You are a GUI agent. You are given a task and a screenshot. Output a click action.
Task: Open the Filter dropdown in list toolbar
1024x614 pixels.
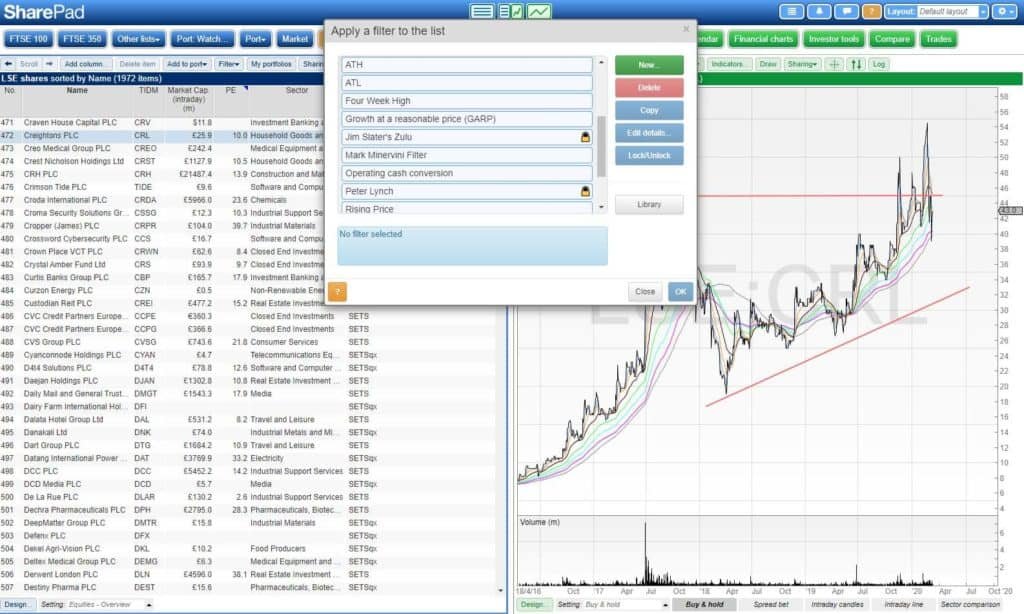click(229, 64)
